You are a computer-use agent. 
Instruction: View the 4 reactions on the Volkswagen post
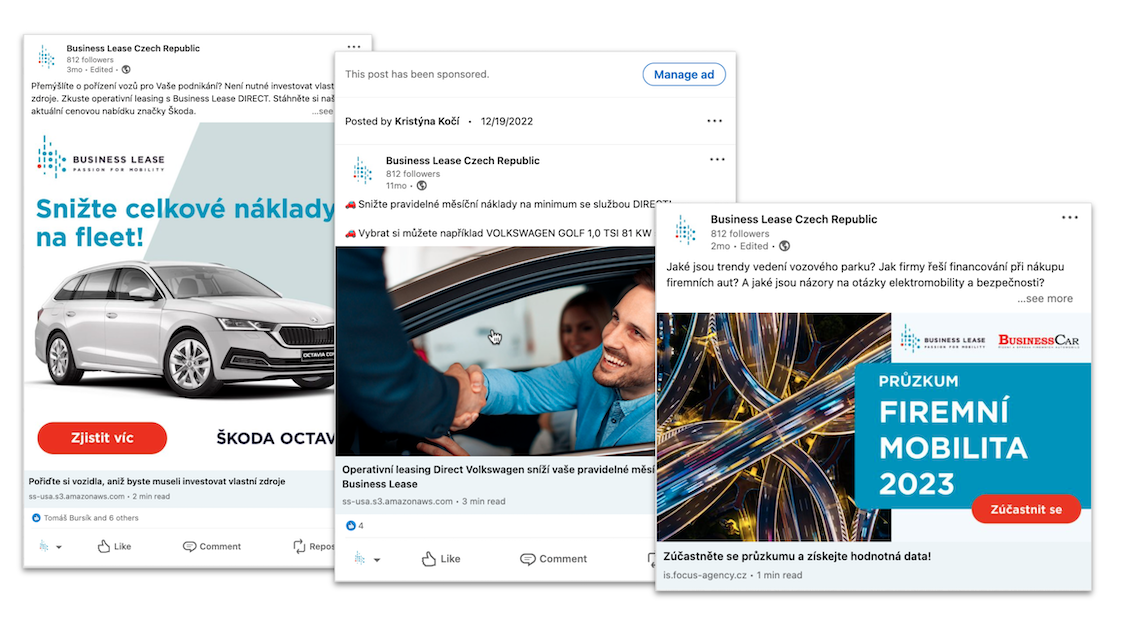(355, 525)
